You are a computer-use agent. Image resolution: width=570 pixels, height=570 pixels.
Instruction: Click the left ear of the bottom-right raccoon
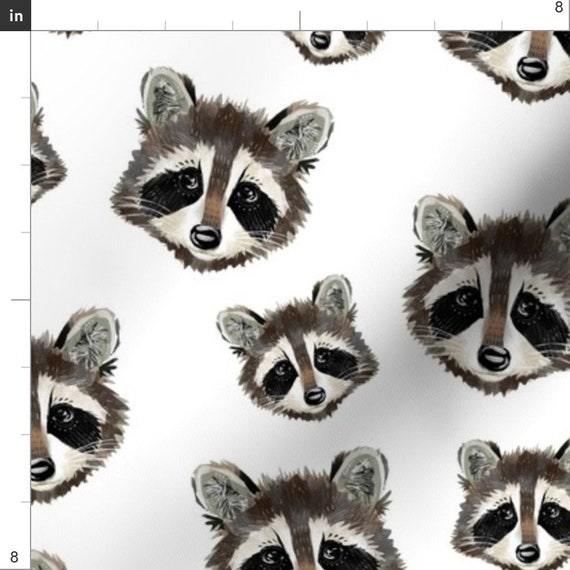point(478,461)
